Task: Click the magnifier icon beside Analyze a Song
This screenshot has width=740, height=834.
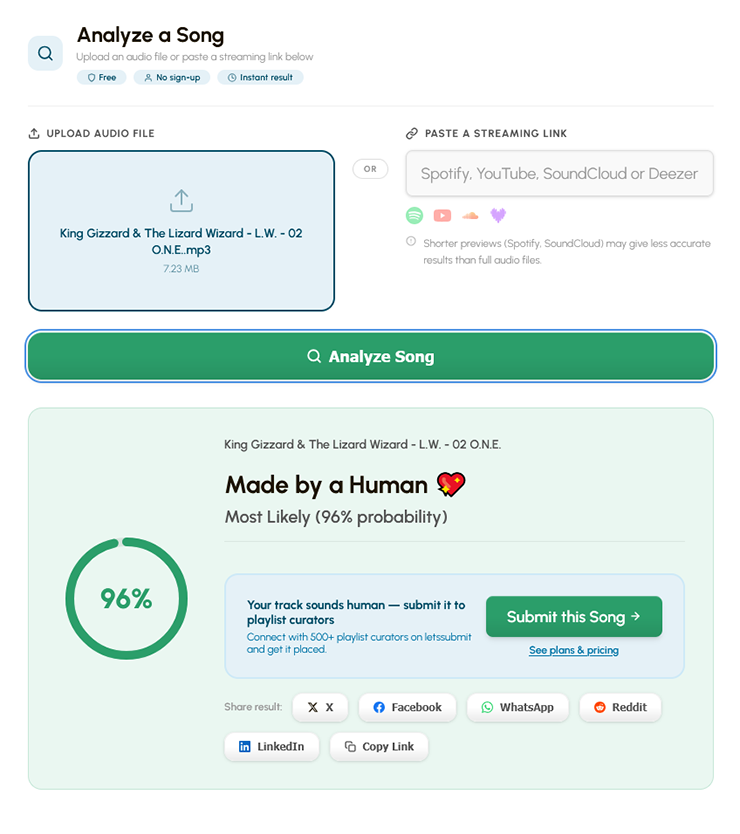Action: (45, 53)
